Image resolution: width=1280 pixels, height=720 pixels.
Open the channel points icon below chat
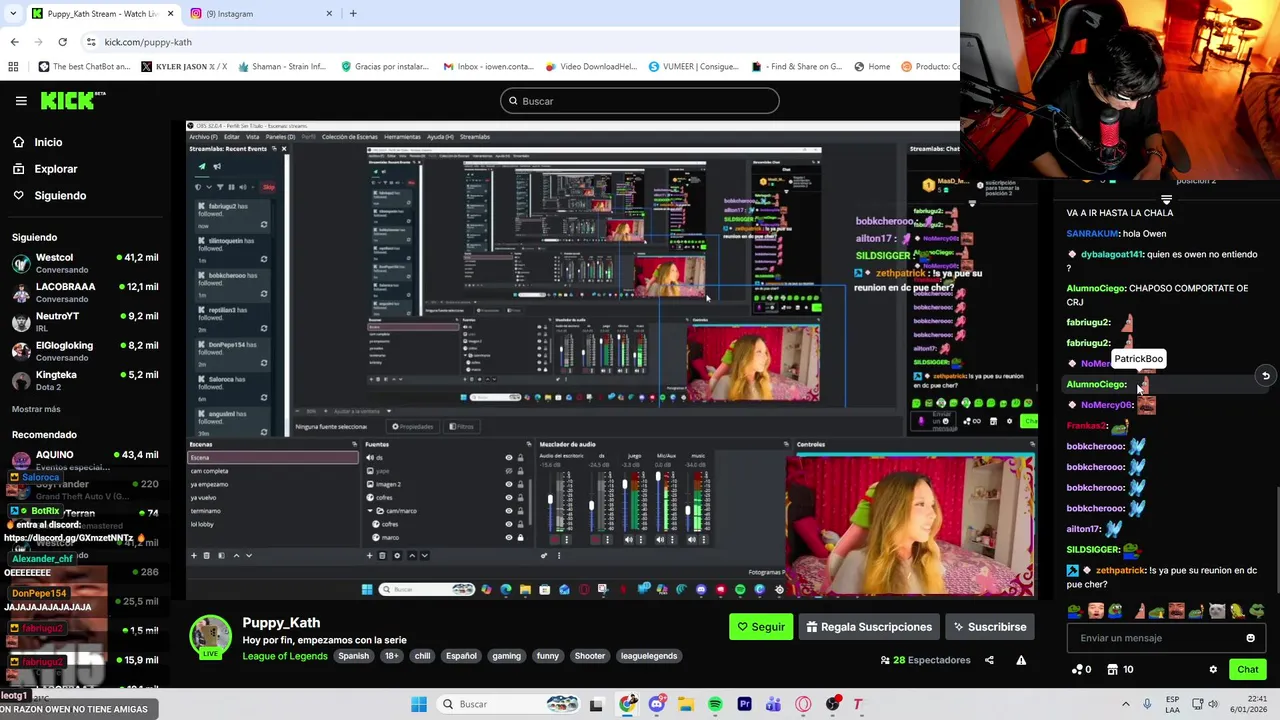pos(1080,669)
